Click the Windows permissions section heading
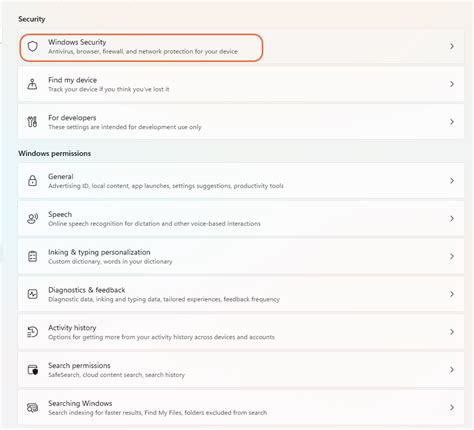This screenshot has width=474, height=430. click(55, 153)
